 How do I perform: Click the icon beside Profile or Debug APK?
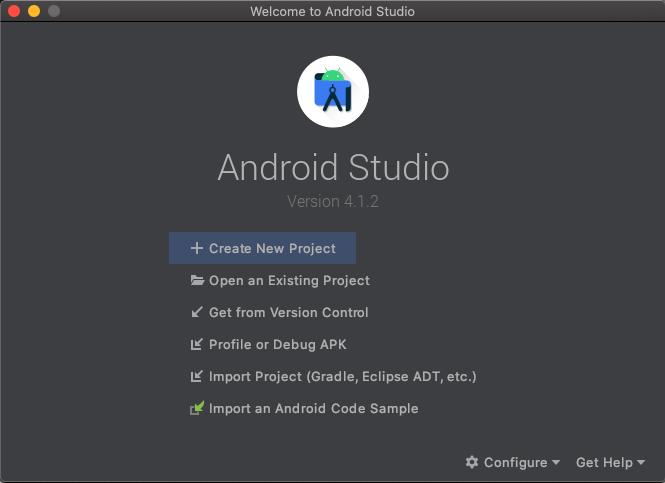pos(196,344)
